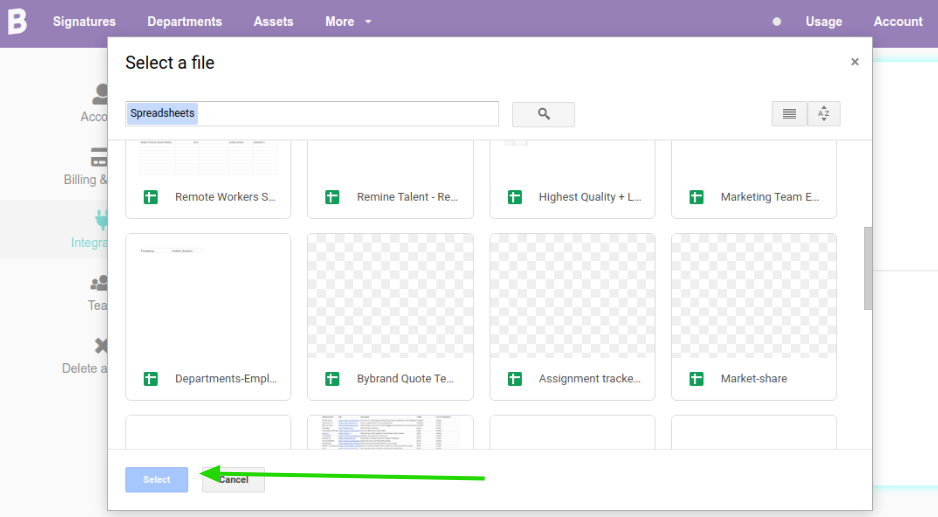Click sheet icon beside Market-share

(x=697, y=379)
